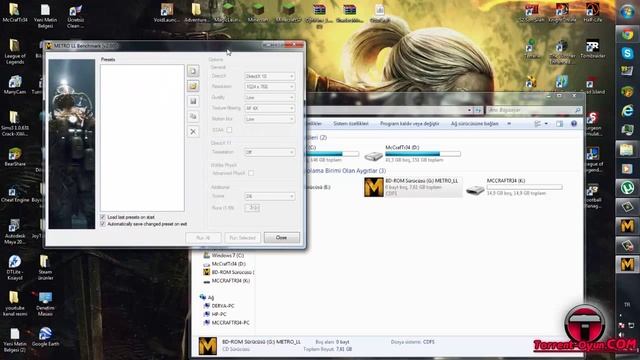
Task: Click the MCCRAFTR34 (K:) usage bar
Action: click(x=524, y=187)
